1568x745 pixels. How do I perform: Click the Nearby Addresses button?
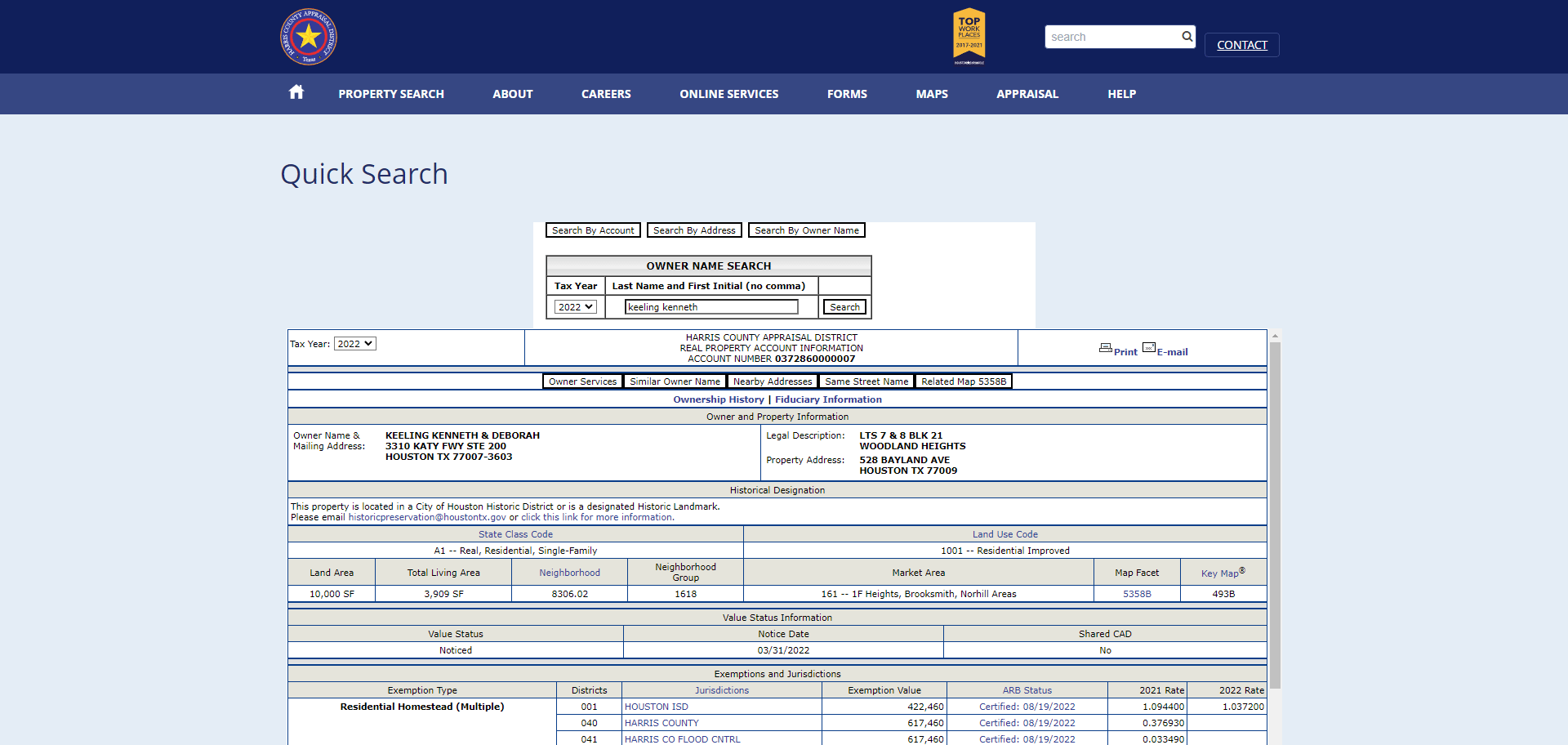point(773,381)
